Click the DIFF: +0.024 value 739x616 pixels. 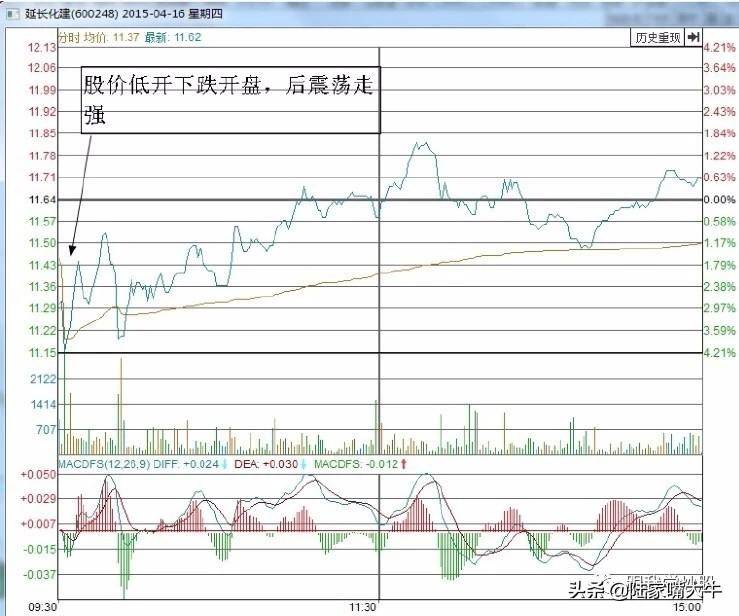tap(186, 464)
